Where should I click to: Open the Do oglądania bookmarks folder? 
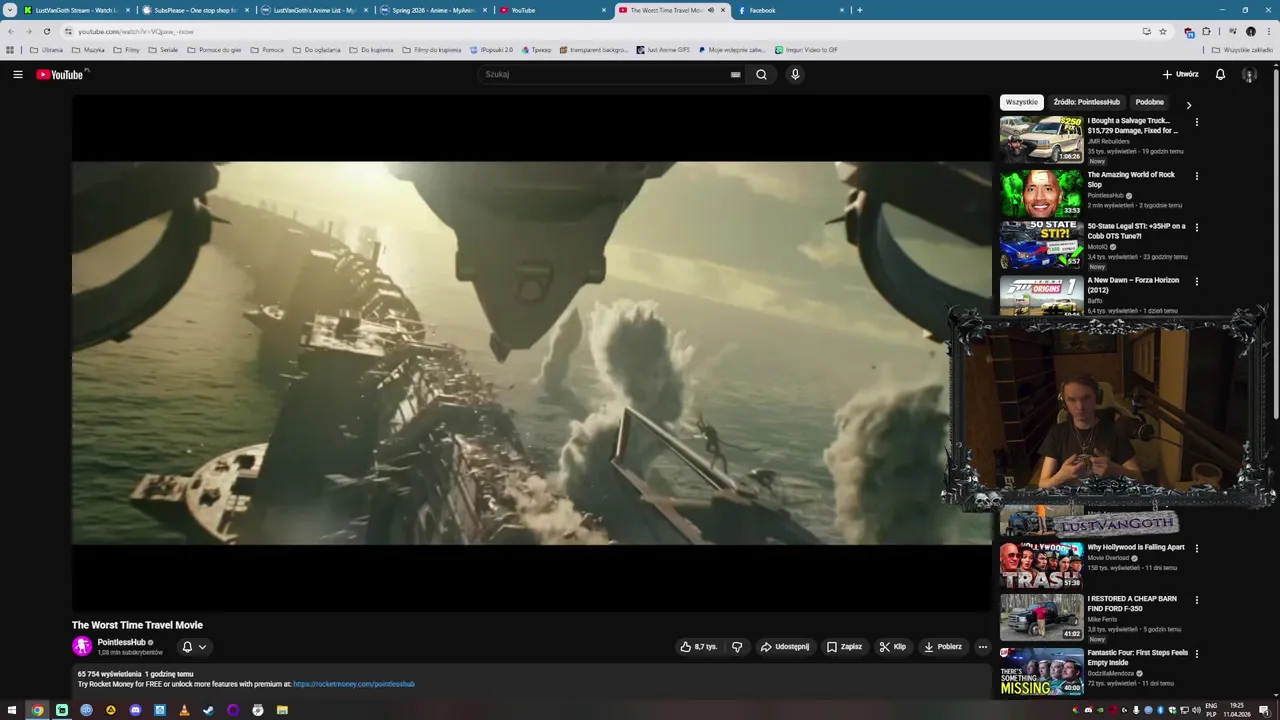(316, 50)
